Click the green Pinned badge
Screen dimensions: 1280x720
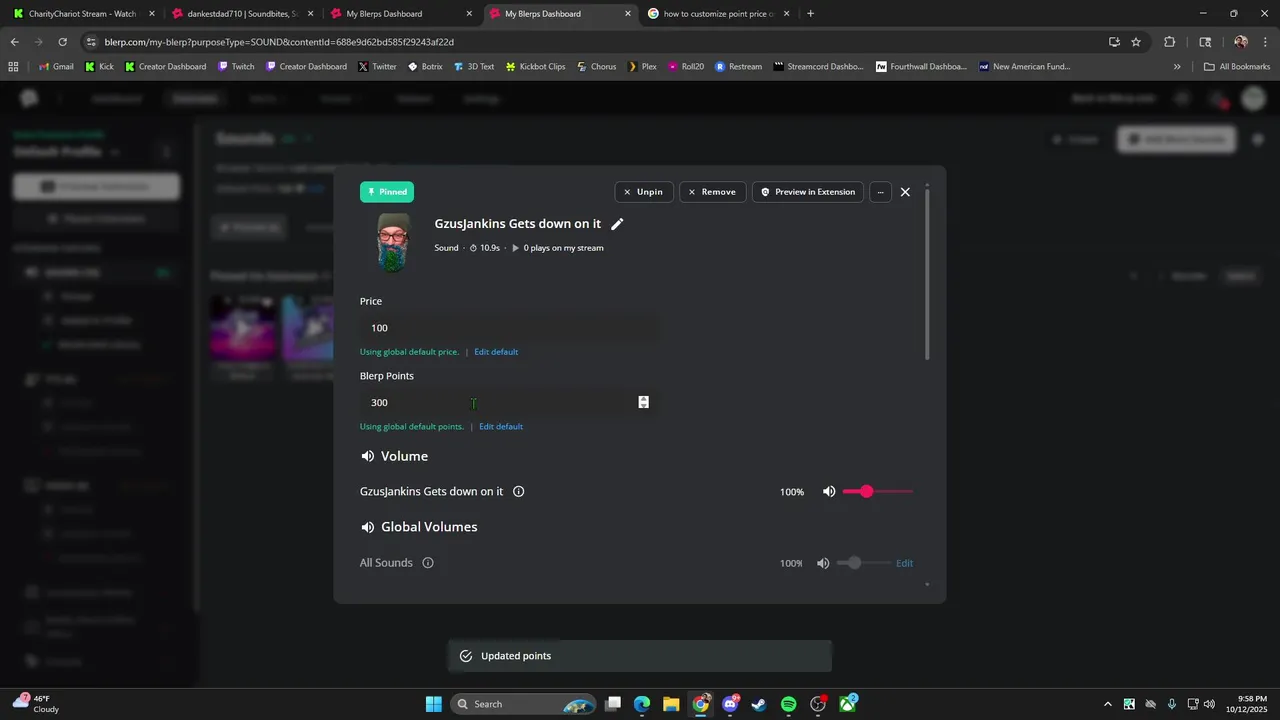click(x=387, y=192)
